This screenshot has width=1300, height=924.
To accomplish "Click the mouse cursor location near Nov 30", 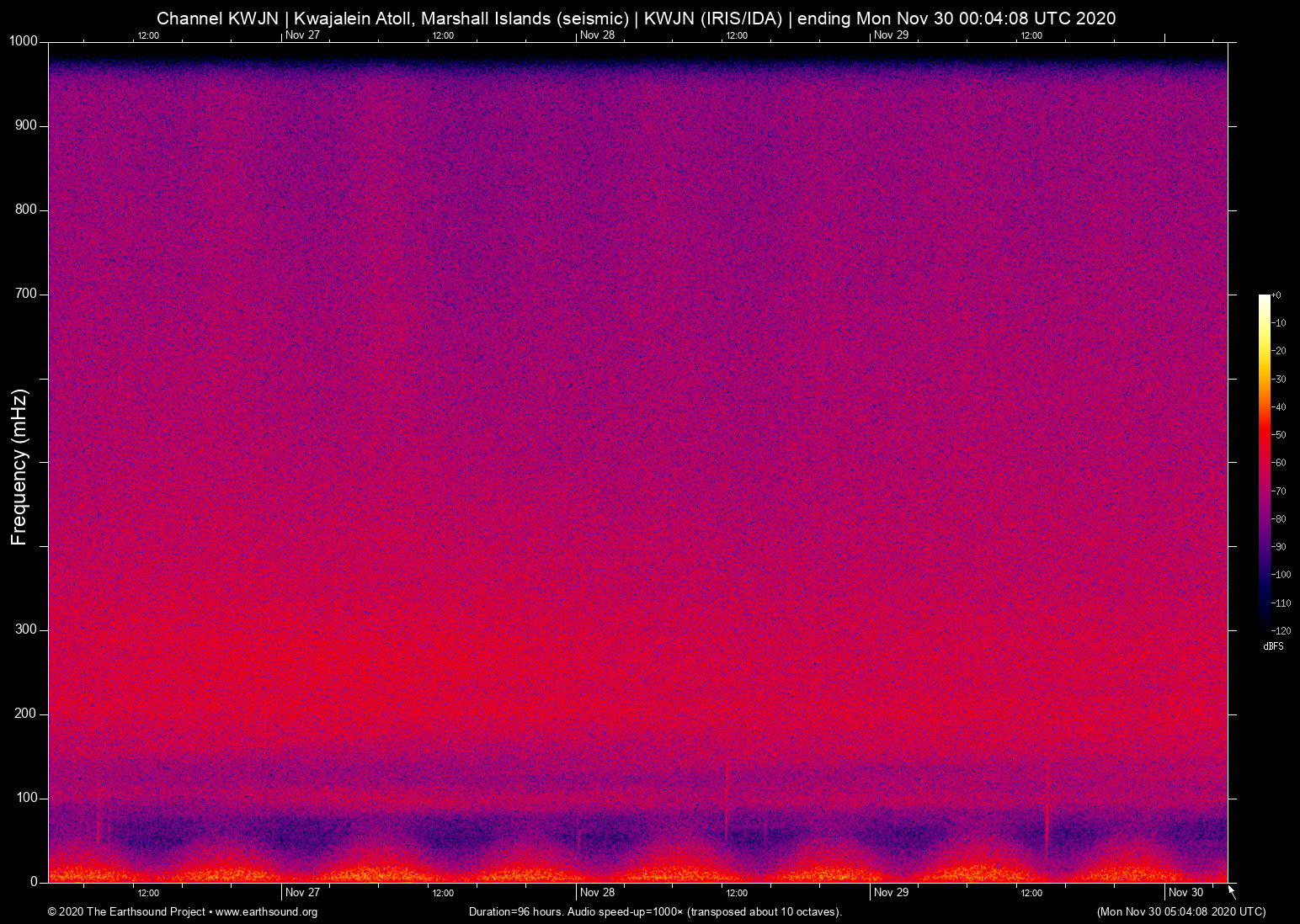I will click(x=1229, y=889).
